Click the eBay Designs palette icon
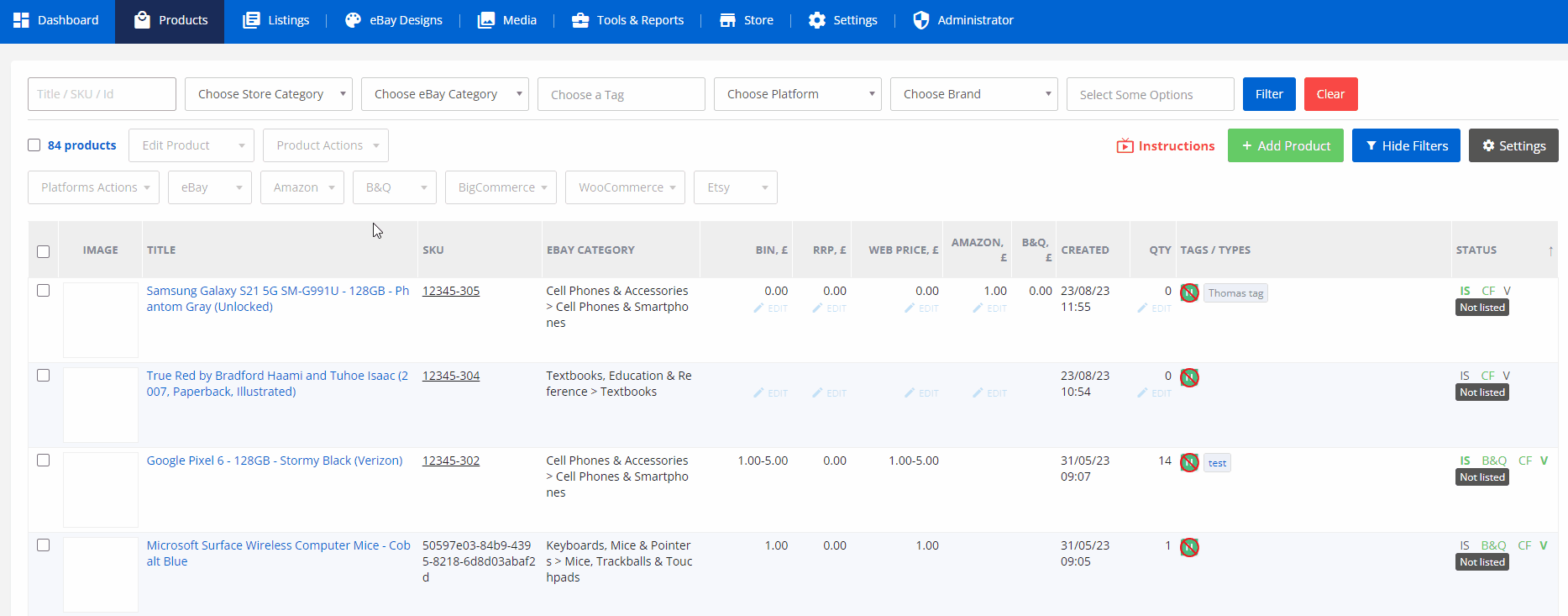Viewport: 1568px width, 616px height. click(x=354, y=20)
